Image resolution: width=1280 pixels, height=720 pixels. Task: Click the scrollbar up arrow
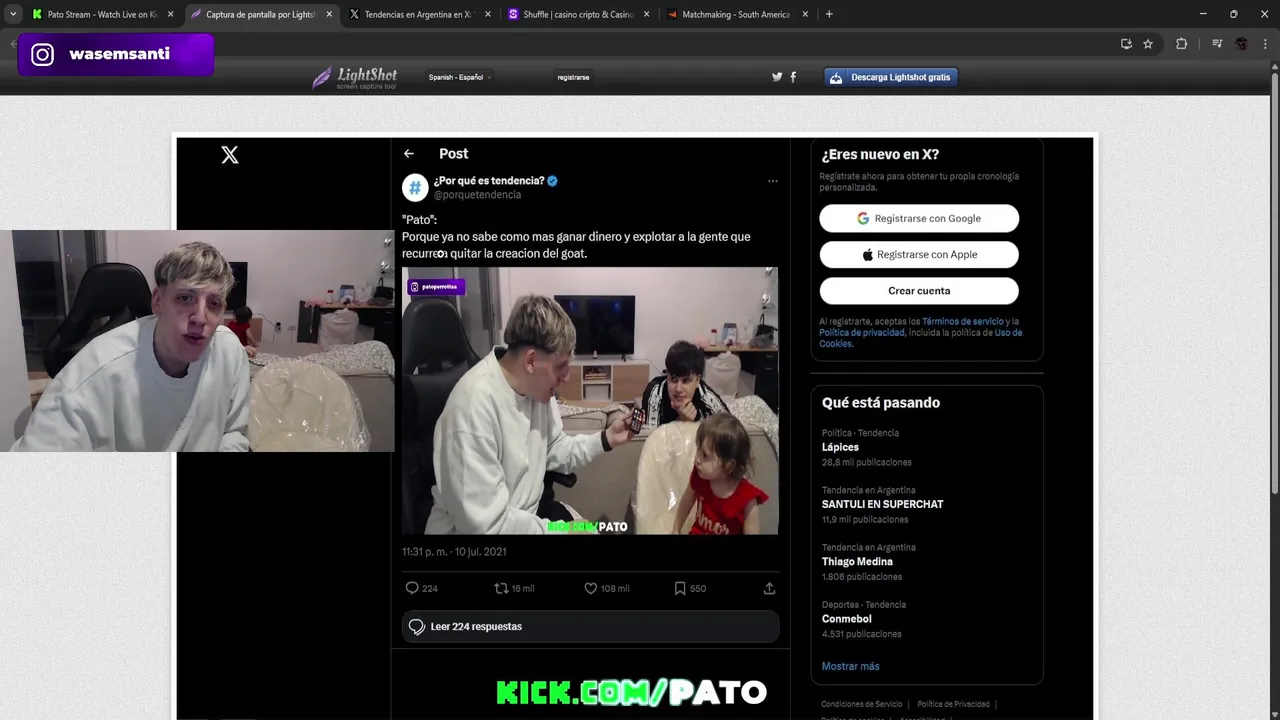click(1274, 66)
